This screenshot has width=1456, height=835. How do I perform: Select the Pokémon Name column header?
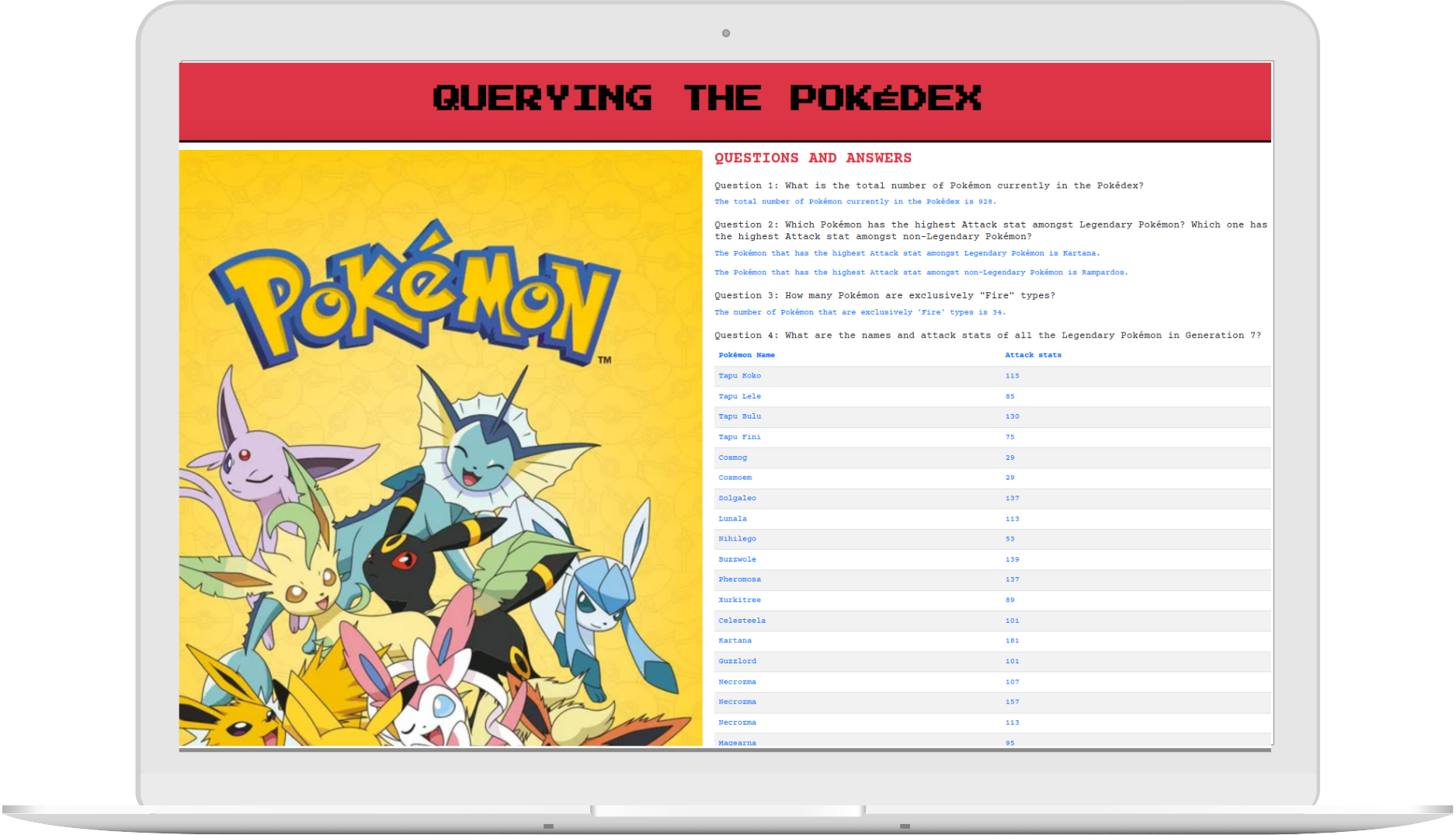pyautogui.click(x=746, y=355)
